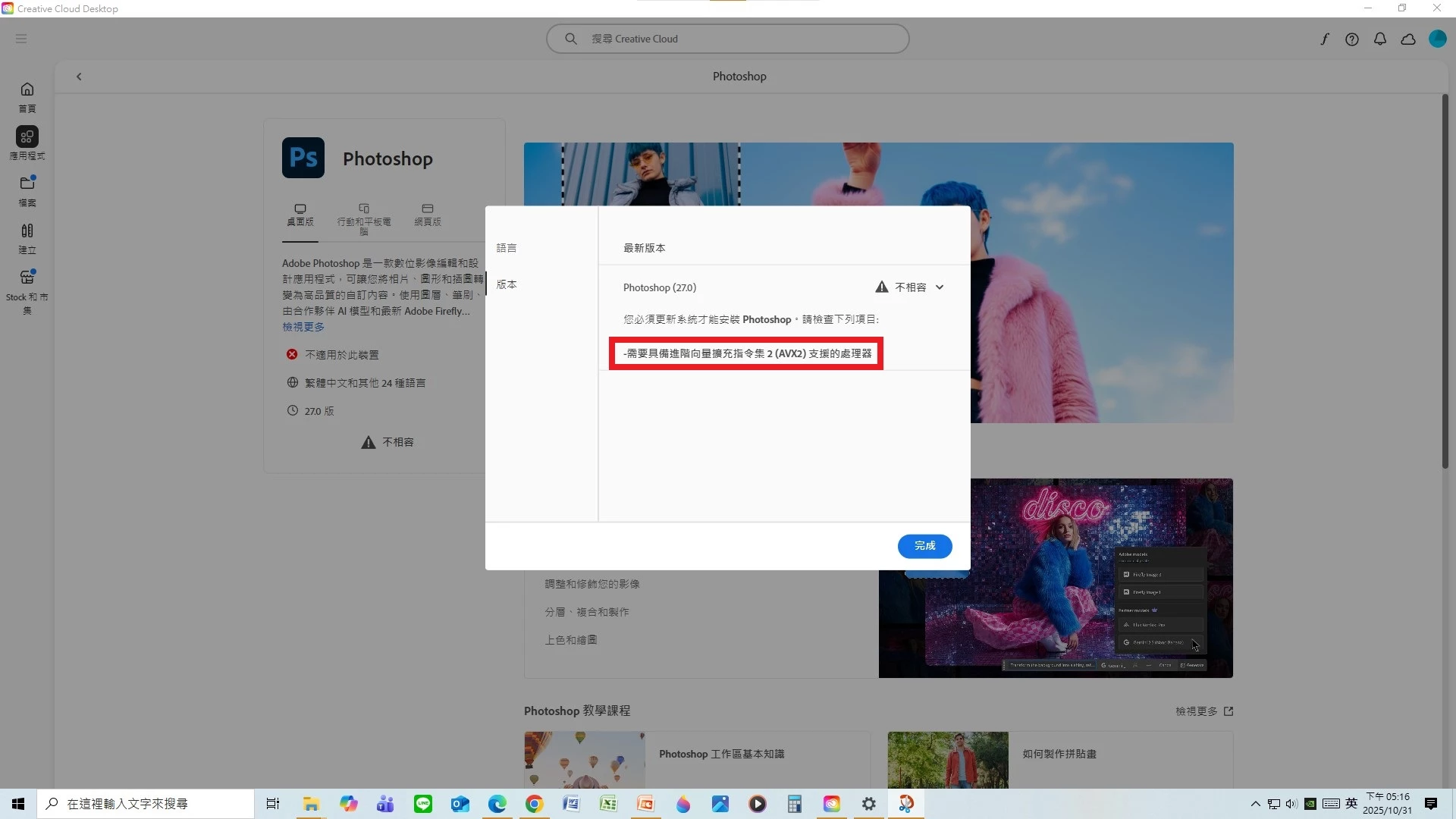Click the blue 完成 button

click(924, 546)
